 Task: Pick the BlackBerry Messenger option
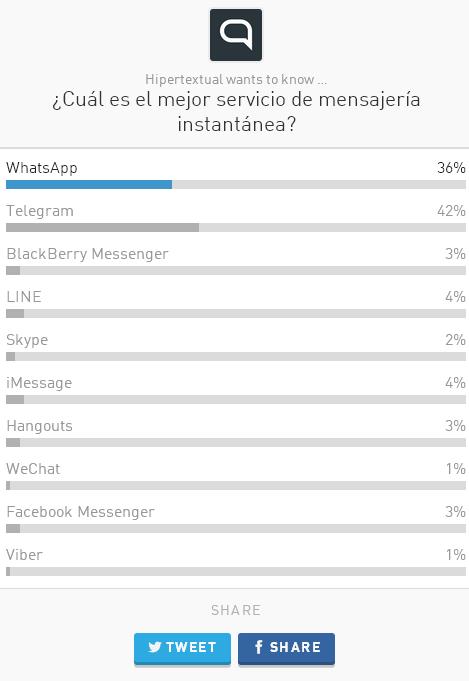click(x=236, y=261)
